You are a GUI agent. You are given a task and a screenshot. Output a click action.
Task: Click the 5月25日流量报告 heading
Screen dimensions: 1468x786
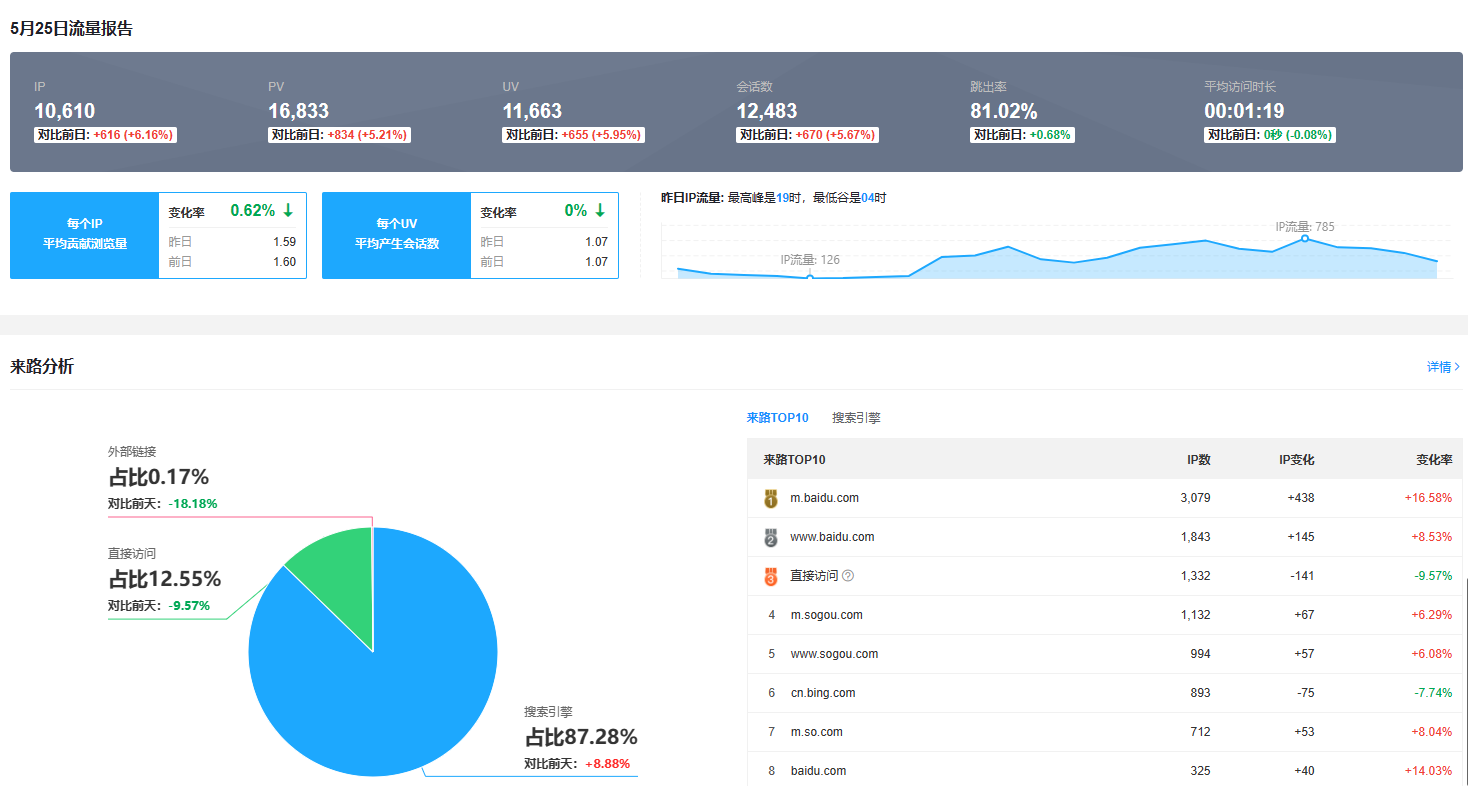(71, 29)
